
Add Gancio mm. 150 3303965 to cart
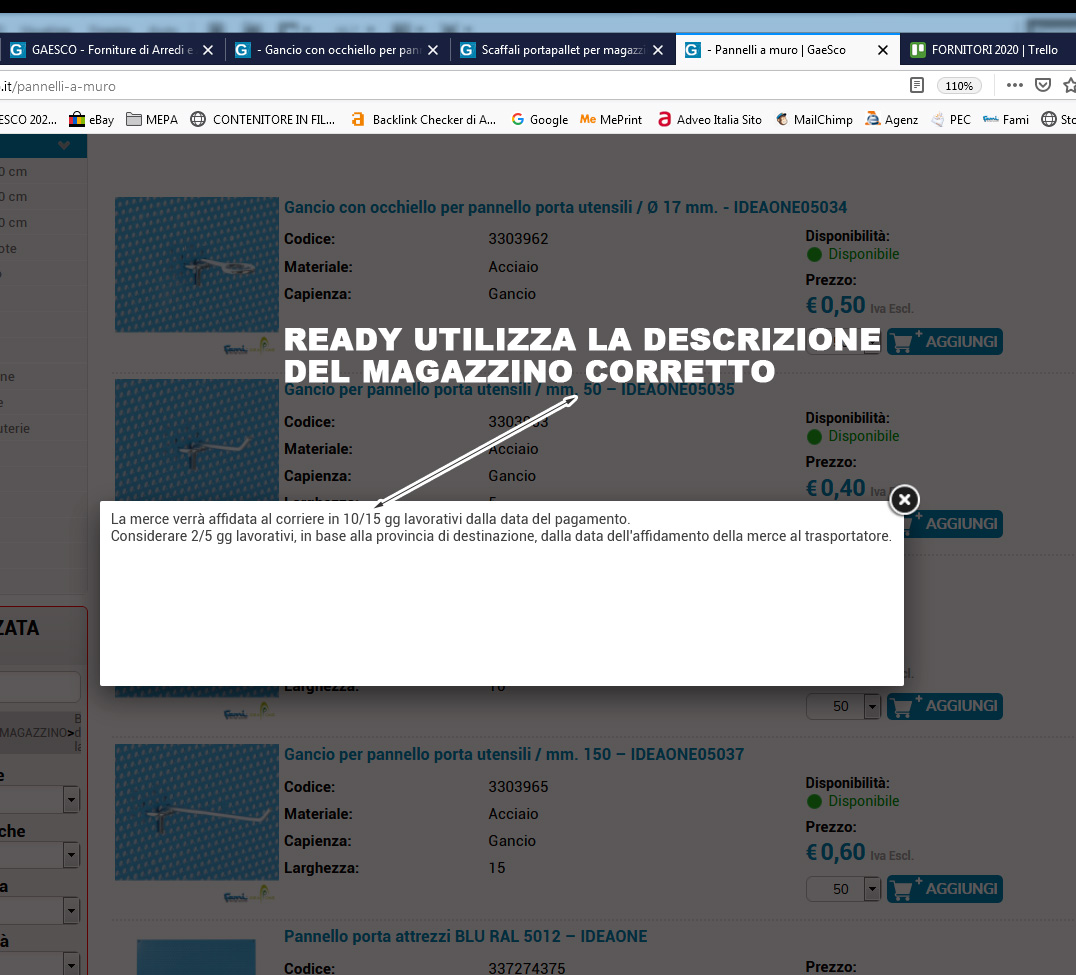tap(944, 889)
